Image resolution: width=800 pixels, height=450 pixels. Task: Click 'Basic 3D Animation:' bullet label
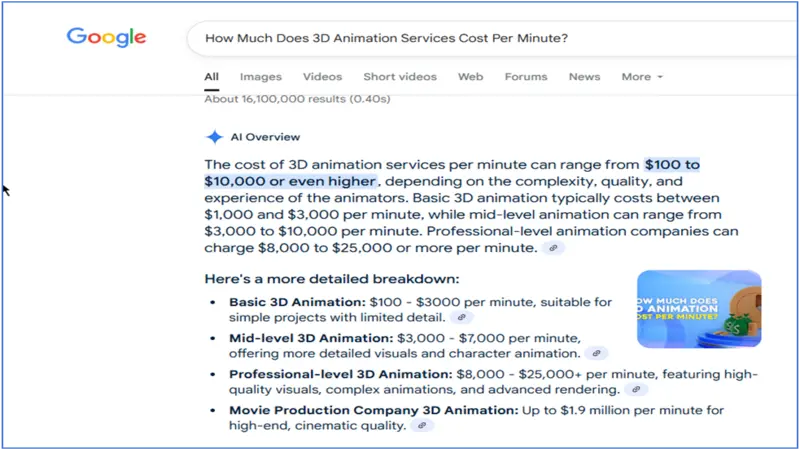coord(297,302)
